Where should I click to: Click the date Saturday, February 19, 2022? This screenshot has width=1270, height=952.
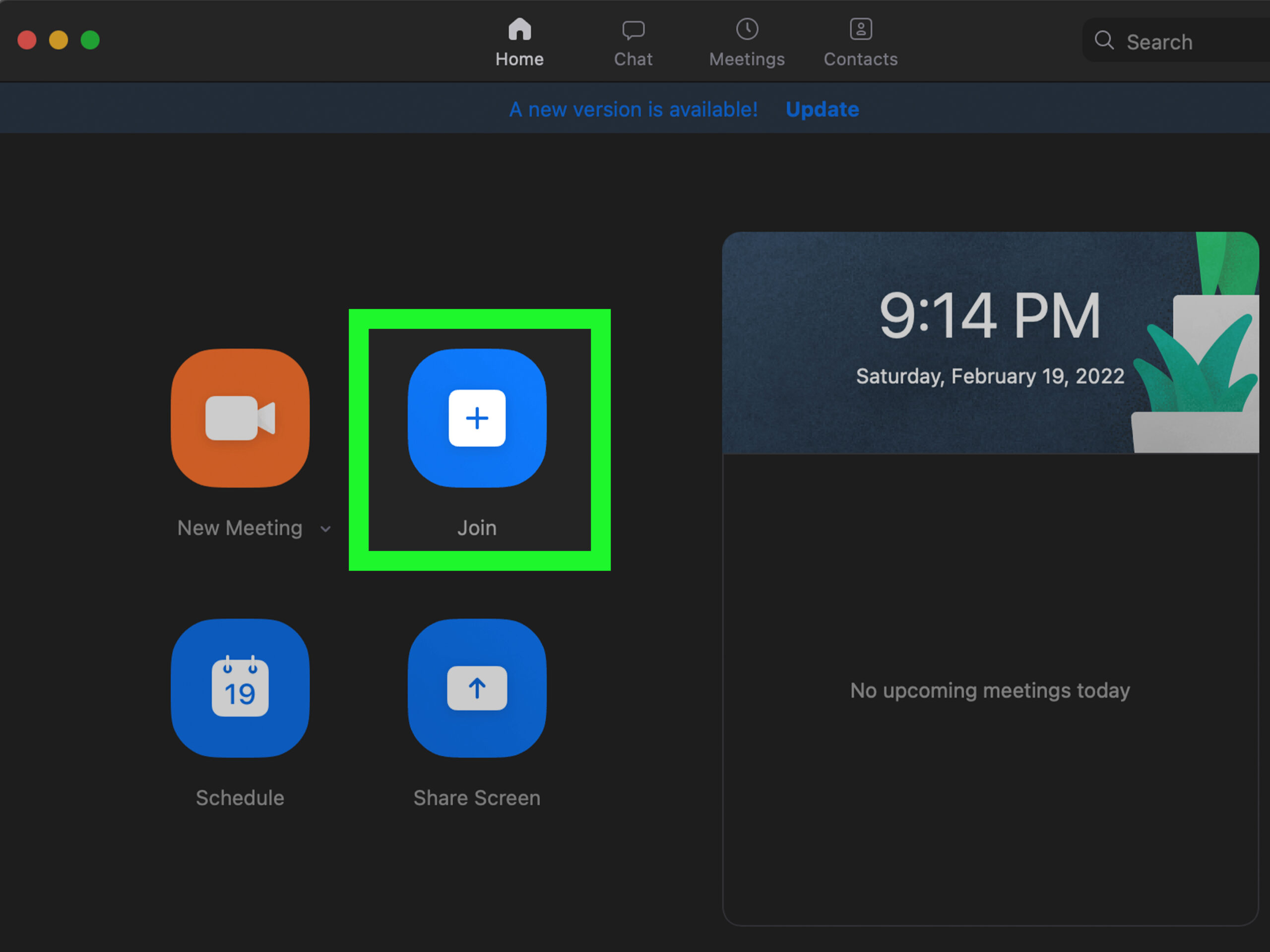[x=990, y=376]
